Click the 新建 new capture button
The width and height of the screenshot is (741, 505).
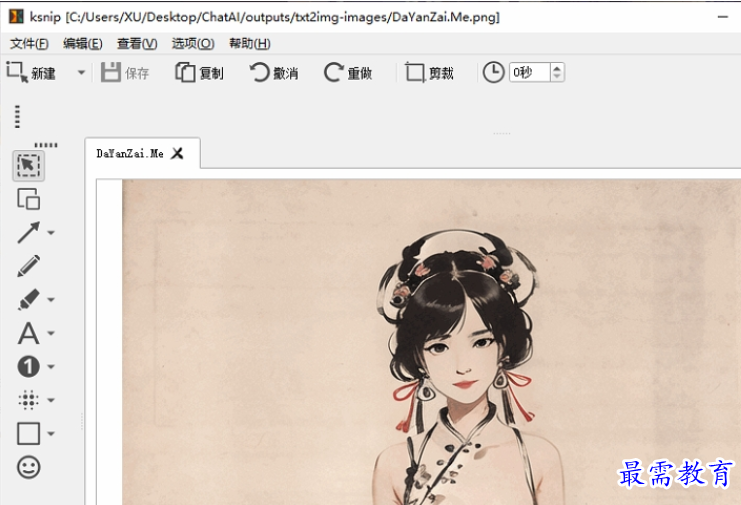pyautogui.click(x=32, y=73)
